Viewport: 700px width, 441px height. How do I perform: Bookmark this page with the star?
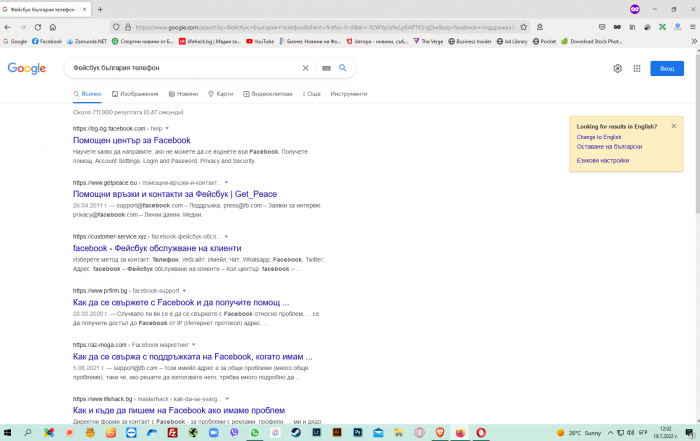[x=524, y=27]
